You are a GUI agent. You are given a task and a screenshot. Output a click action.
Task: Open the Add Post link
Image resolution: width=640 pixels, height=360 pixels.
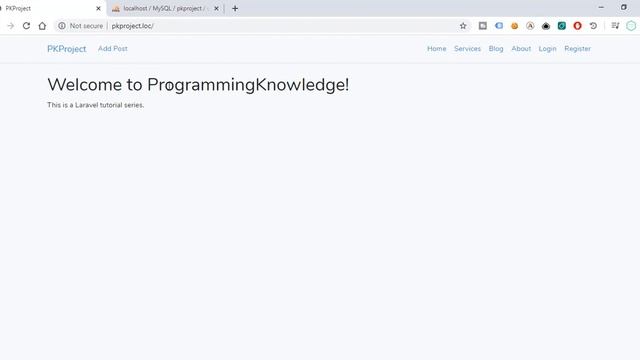[x=113, y=49]
